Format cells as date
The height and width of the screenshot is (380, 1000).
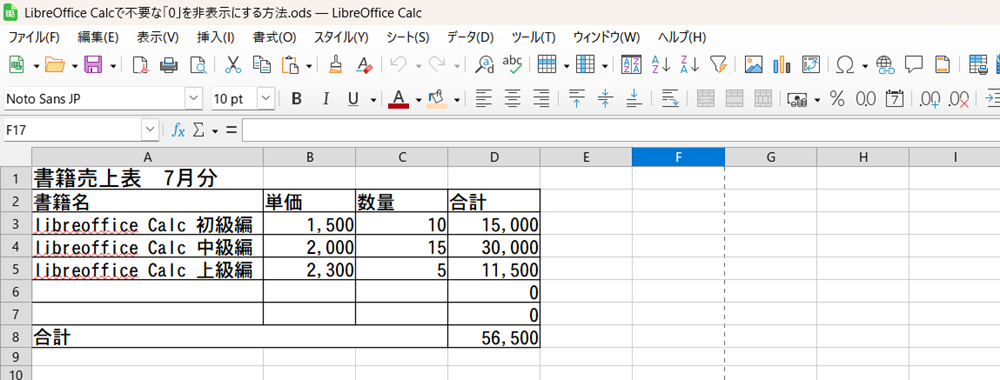[895, 99]
